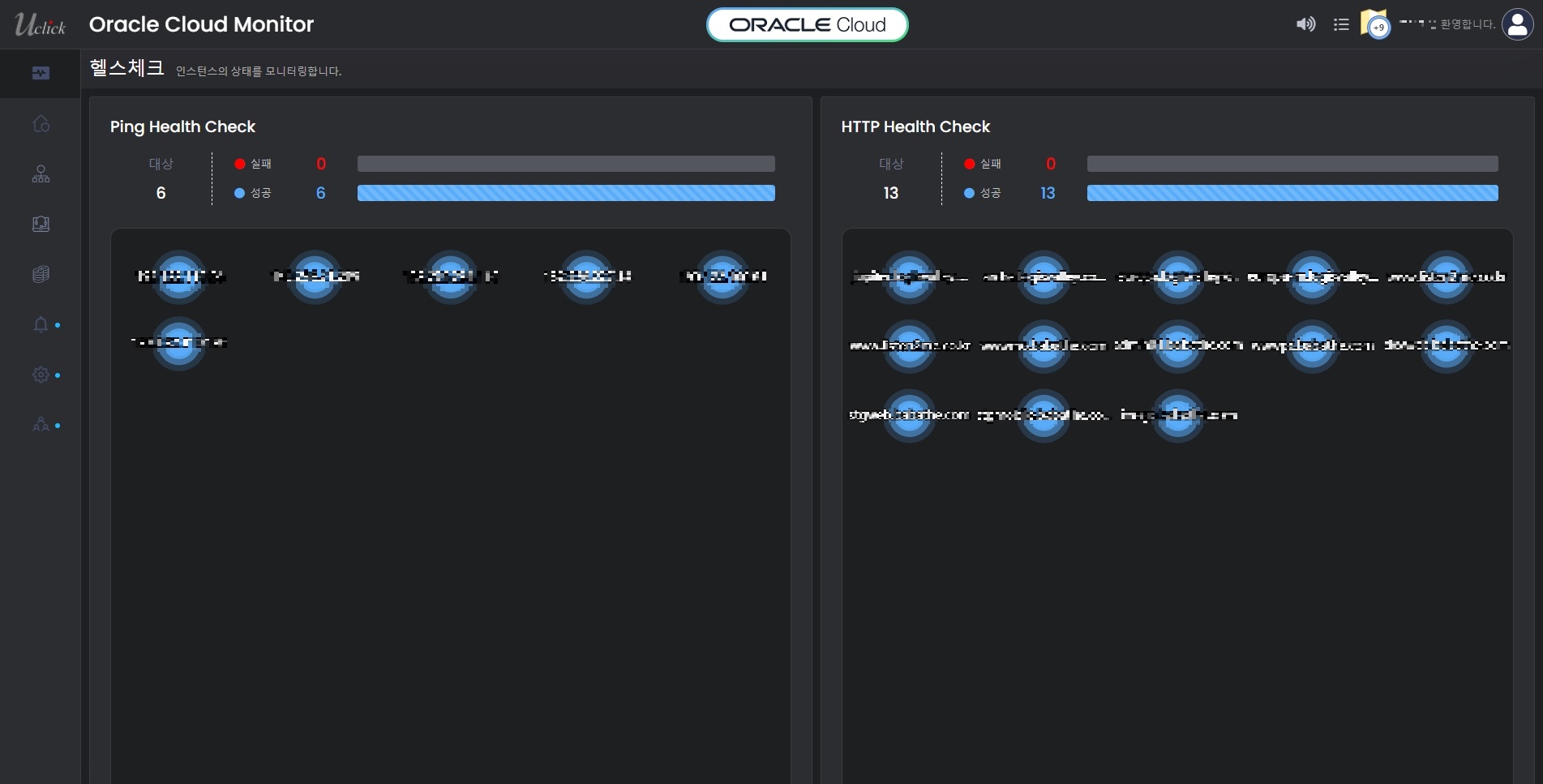
Task: Select the last HTTP node in third row
Action: click(1178, 415)
